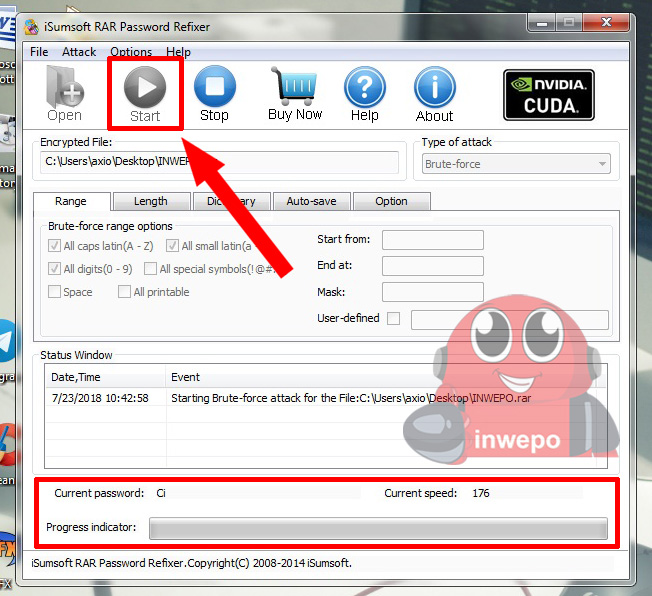Switch to the Auto-save tab
The image size is (652, 596).
311,201
